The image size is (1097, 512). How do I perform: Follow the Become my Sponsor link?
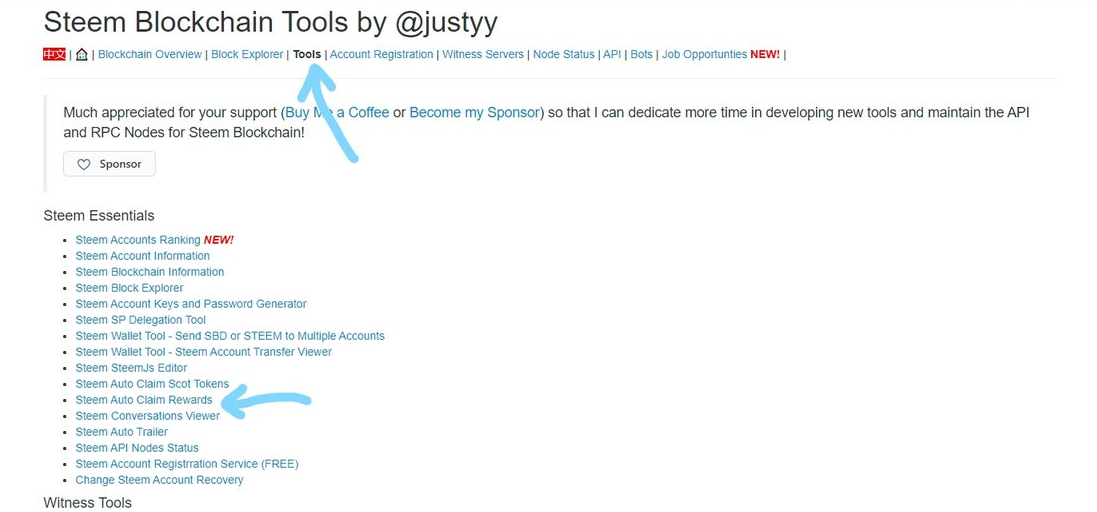(474, 113)
